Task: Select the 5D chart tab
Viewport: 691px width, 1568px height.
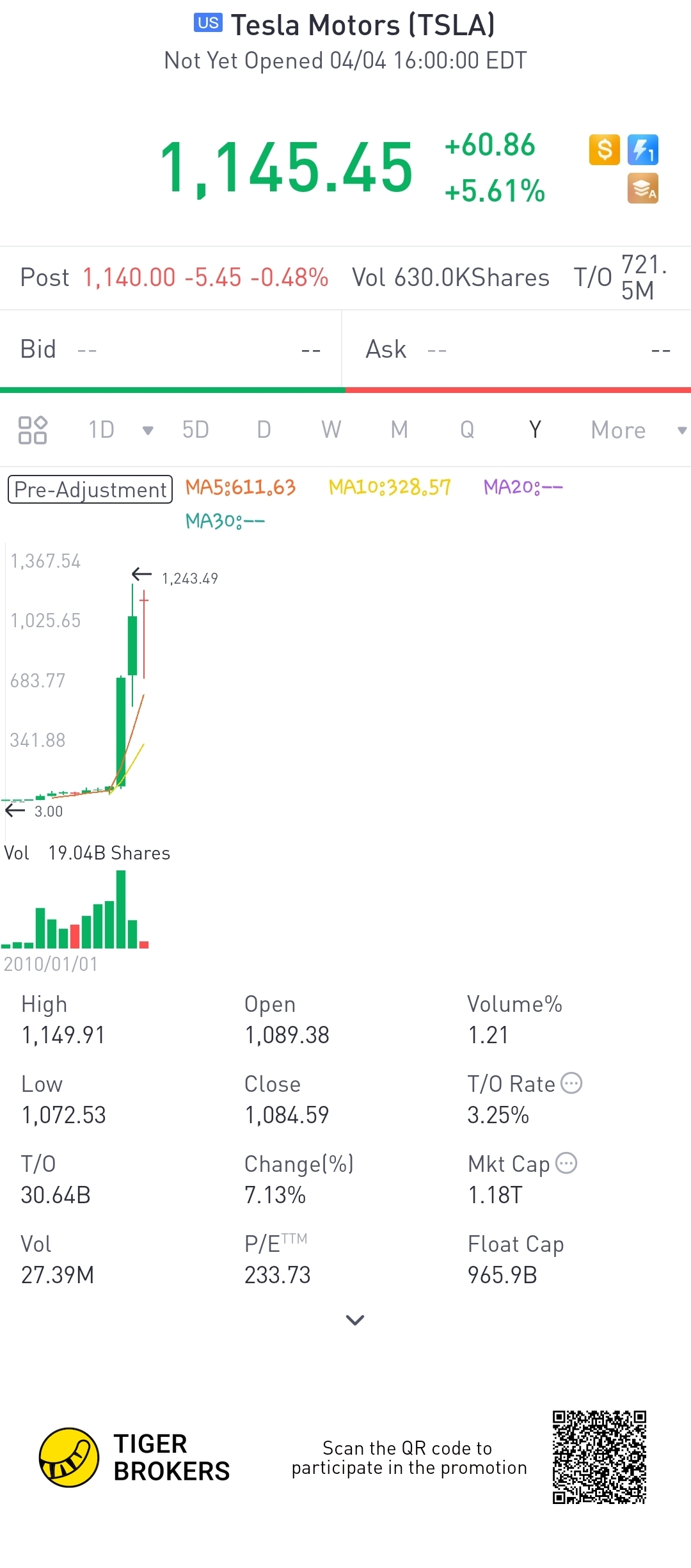Action: 196,430
